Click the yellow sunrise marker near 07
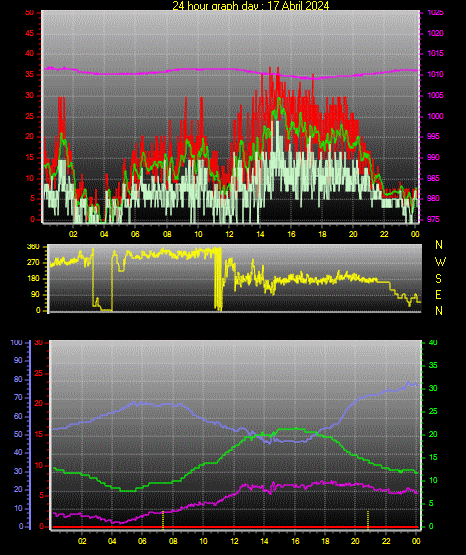466x555 pixels. (163, 520)
